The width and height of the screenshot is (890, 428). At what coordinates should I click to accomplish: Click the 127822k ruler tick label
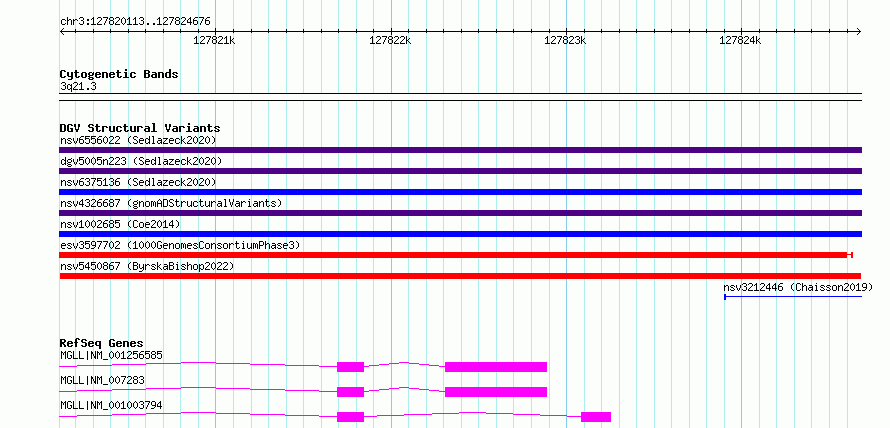click(390, 40)
